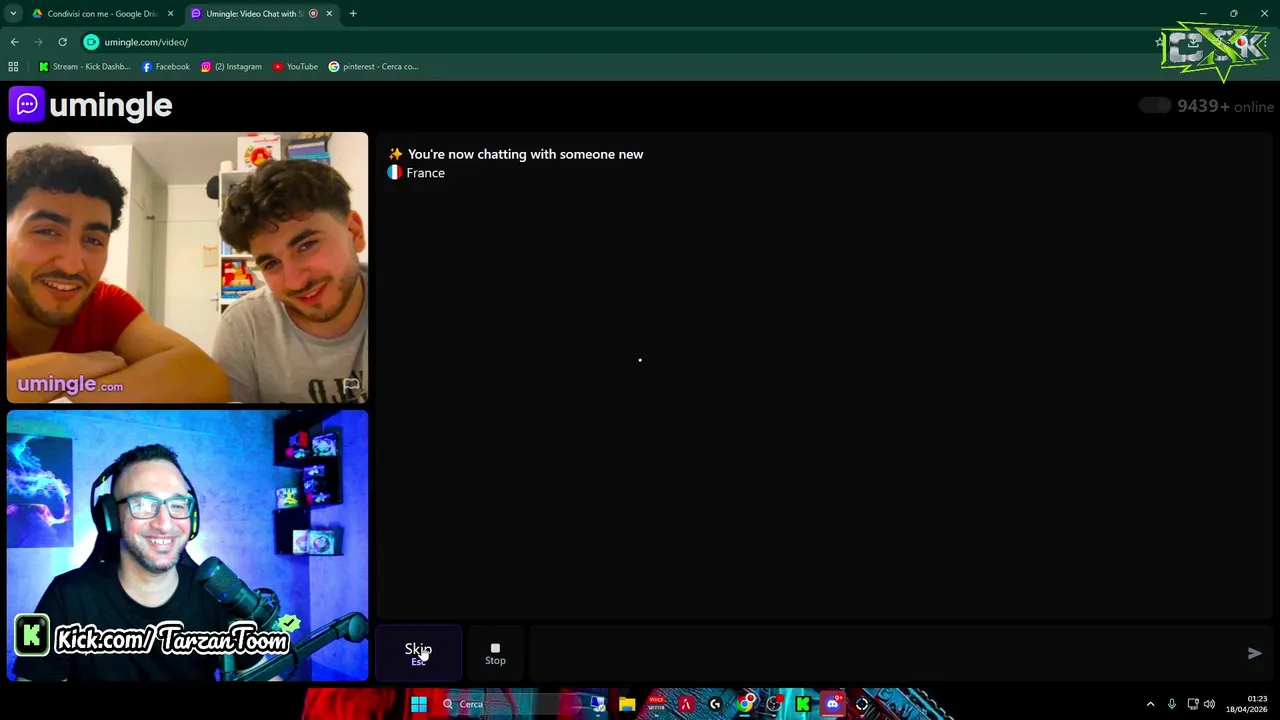Viewport: 1280px width, 720px height.
Task: Open the pinterest - Cerca bookmark
Action: (x=373, y=67)
